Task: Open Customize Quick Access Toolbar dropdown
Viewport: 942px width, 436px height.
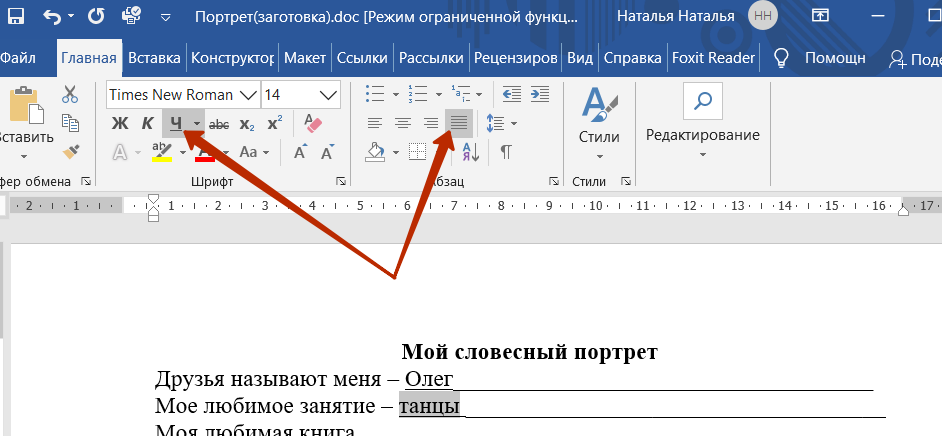Action: click(x=166, y=17)
